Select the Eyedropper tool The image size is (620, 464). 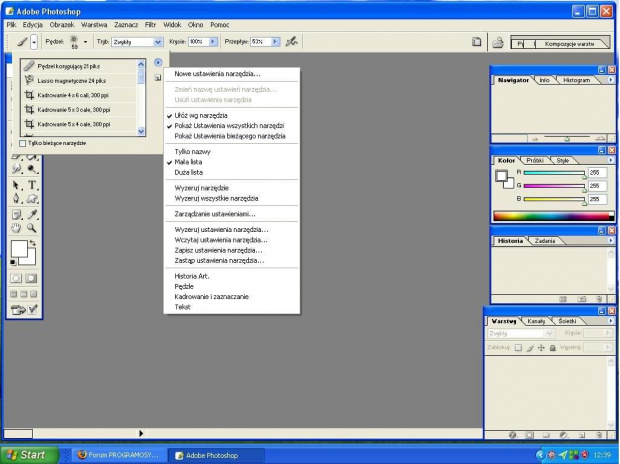click(x=32, y=214)
